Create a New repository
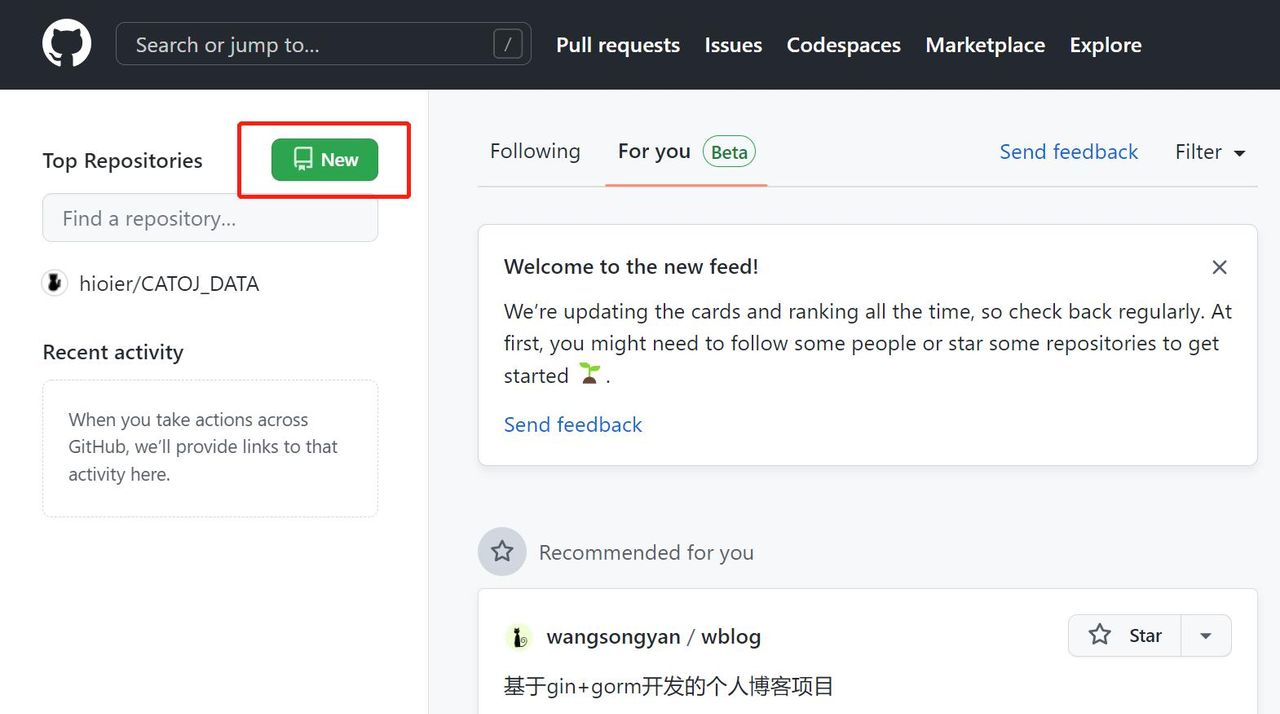Image resolution: width=1280 pixels, height=714 pixels. [323, 159]
